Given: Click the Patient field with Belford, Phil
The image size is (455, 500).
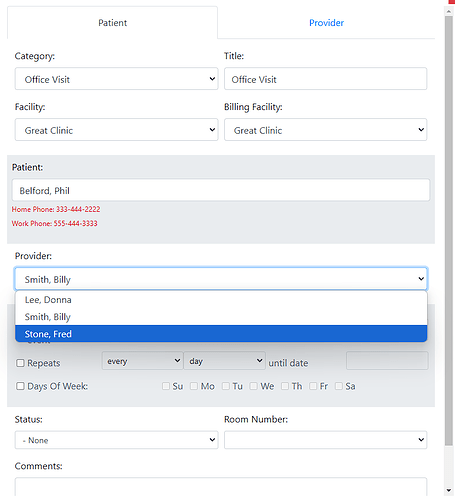Looking at the screenshot, I should tap(221, 190).
